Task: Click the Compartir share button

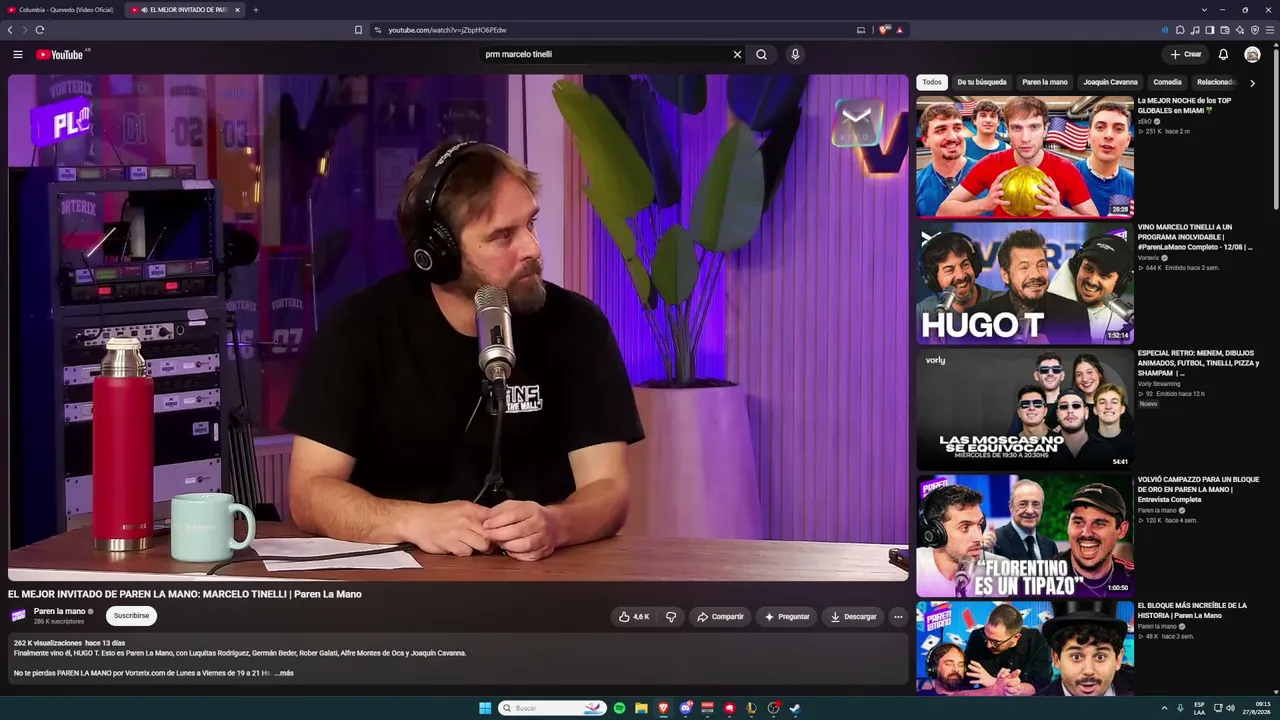Action: [x=720, y=617]
